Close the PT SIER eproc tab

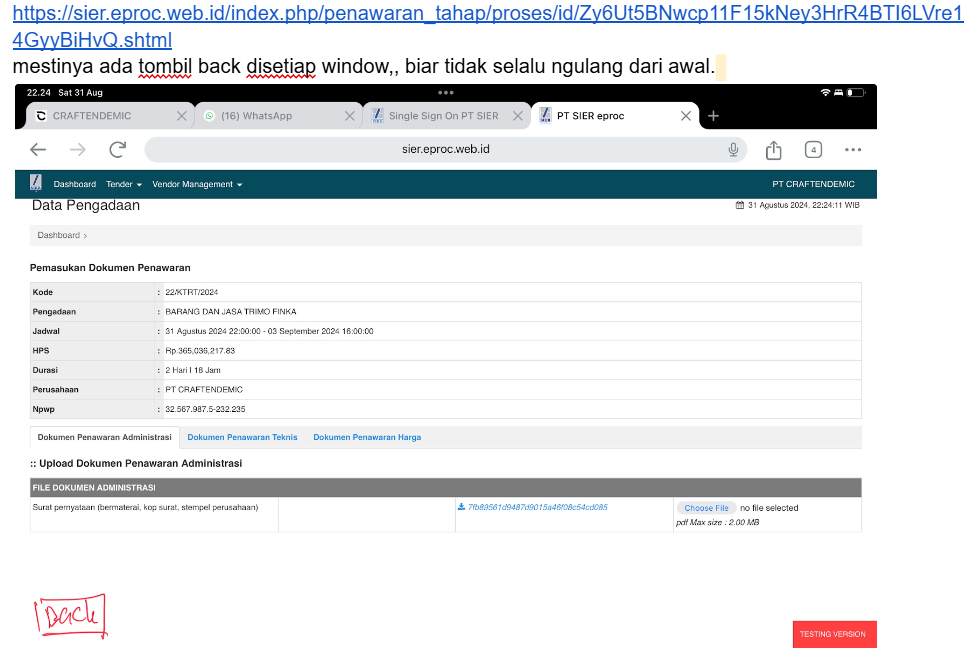685,116
